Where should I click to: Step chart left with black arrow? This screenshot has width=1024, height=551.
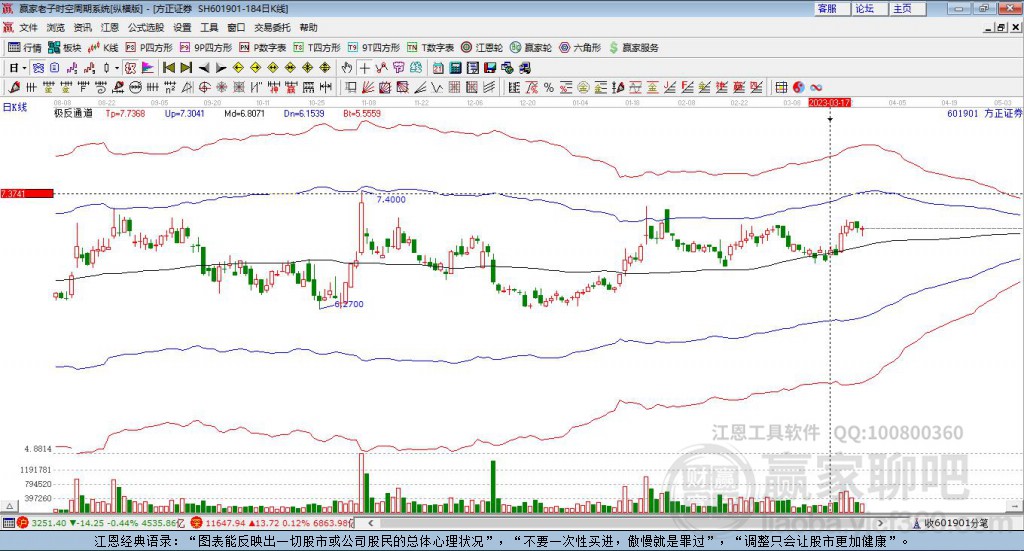point(204,68)
